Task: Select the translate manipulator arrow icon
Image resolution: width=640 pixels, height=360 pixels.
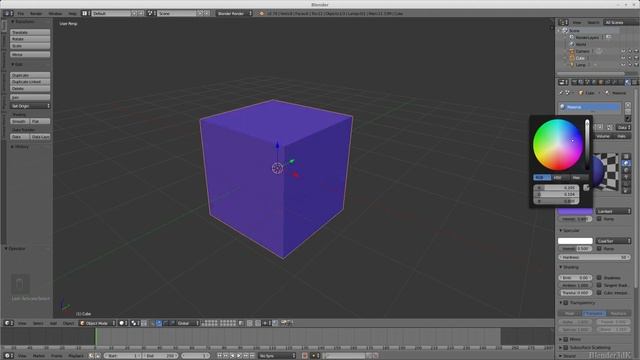Action: [x=159, y=323]
